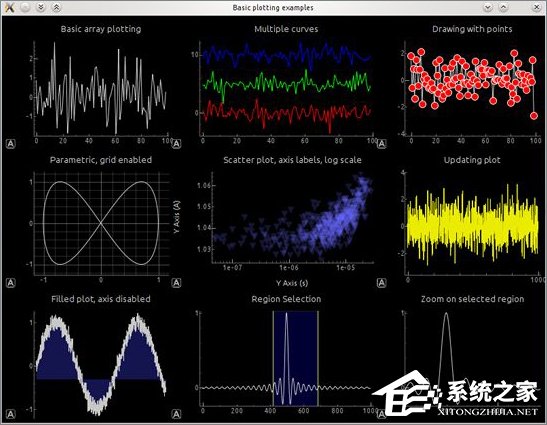The height and width of the screenshot is (425, 547).
Task: Click the blue curve in Multiple curves plot
Action: coord(286,56)
